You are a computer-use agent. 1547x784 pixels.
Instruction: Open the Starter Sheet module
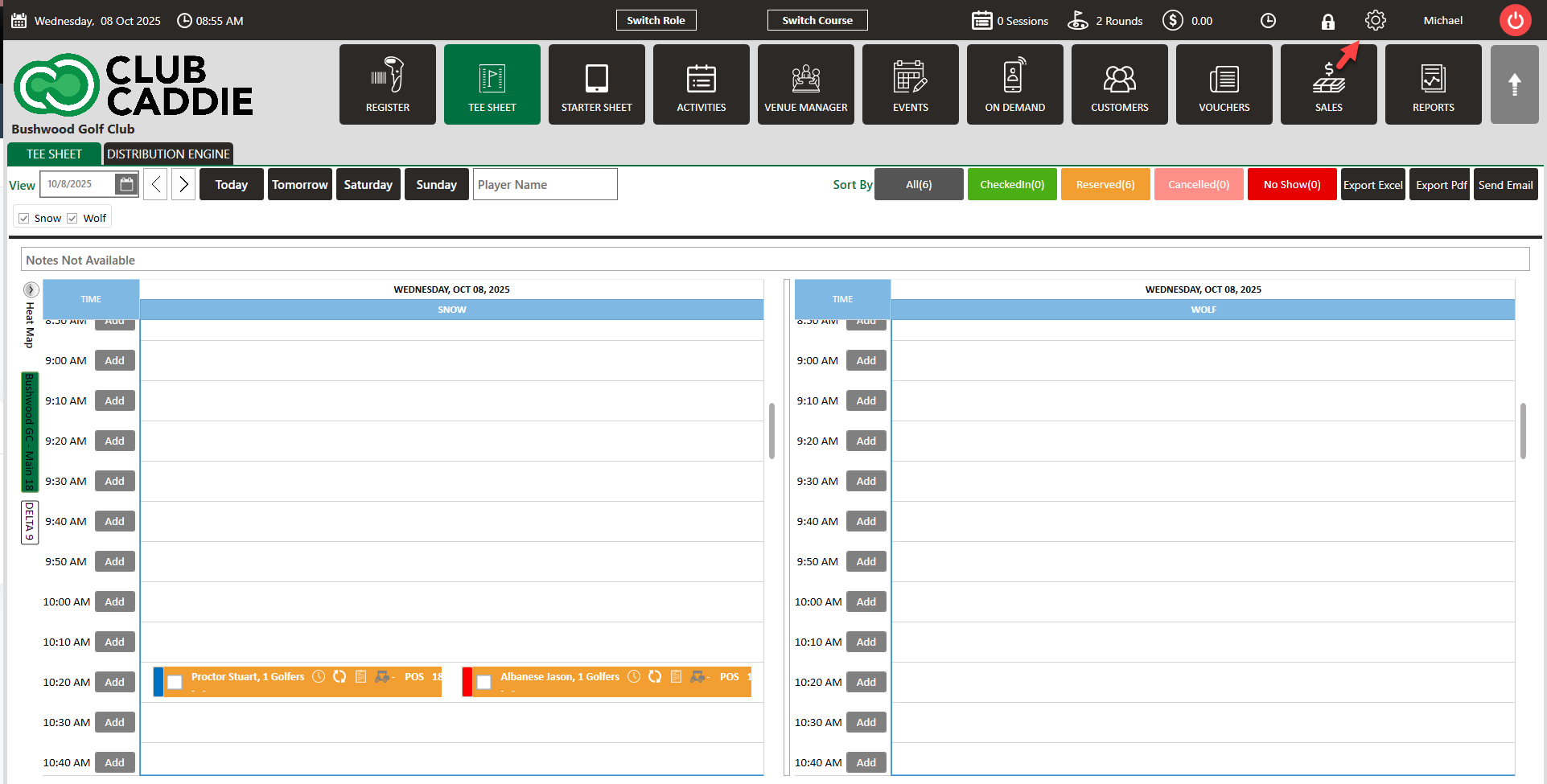tap(596, 84)
